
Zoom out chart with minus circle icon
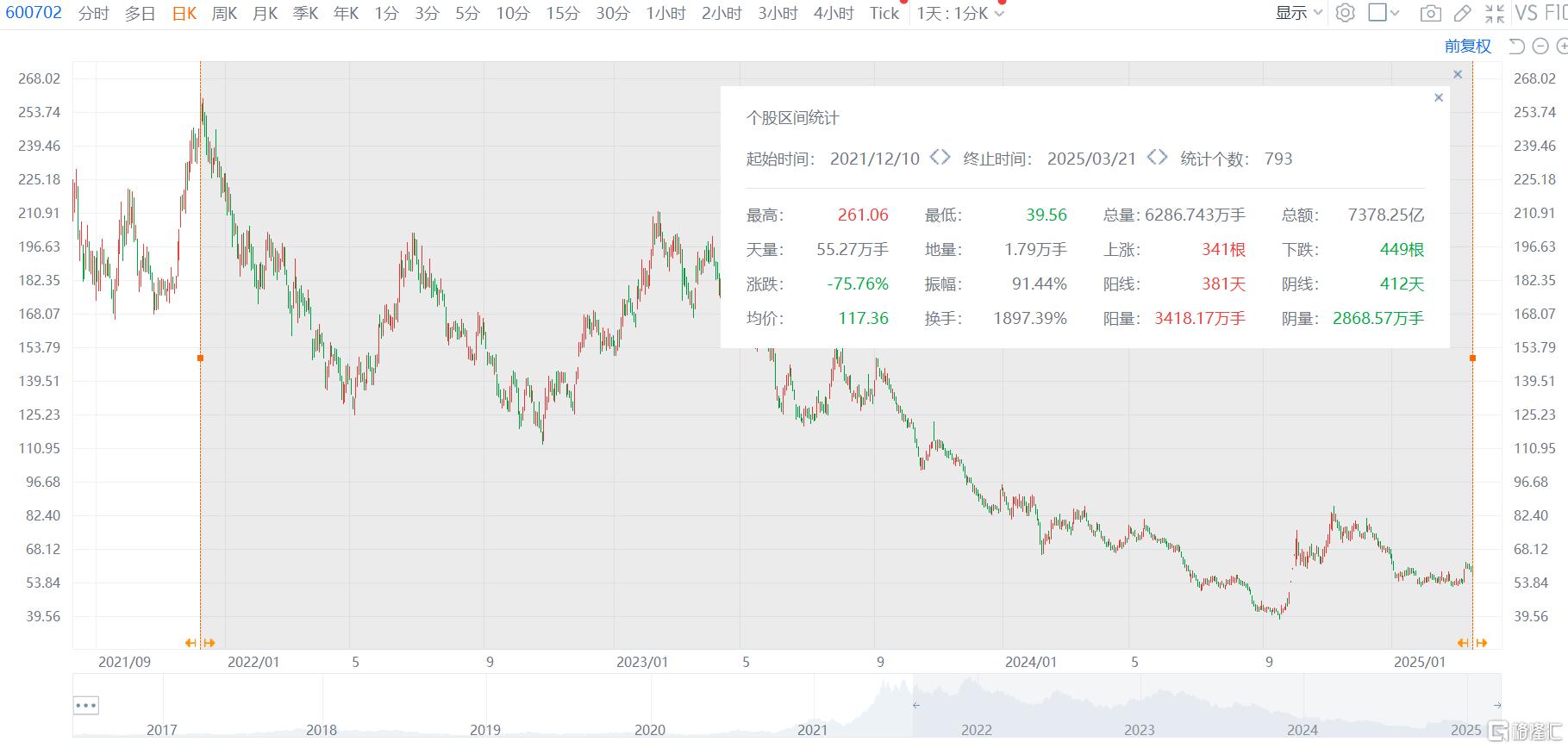click(x=1540, y=47)
